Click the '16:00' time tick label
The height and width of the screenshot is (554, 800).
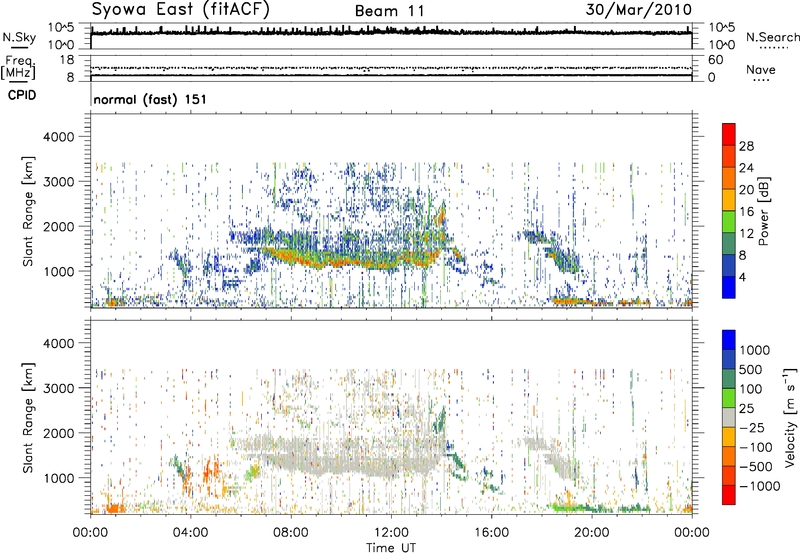[491, 533]
